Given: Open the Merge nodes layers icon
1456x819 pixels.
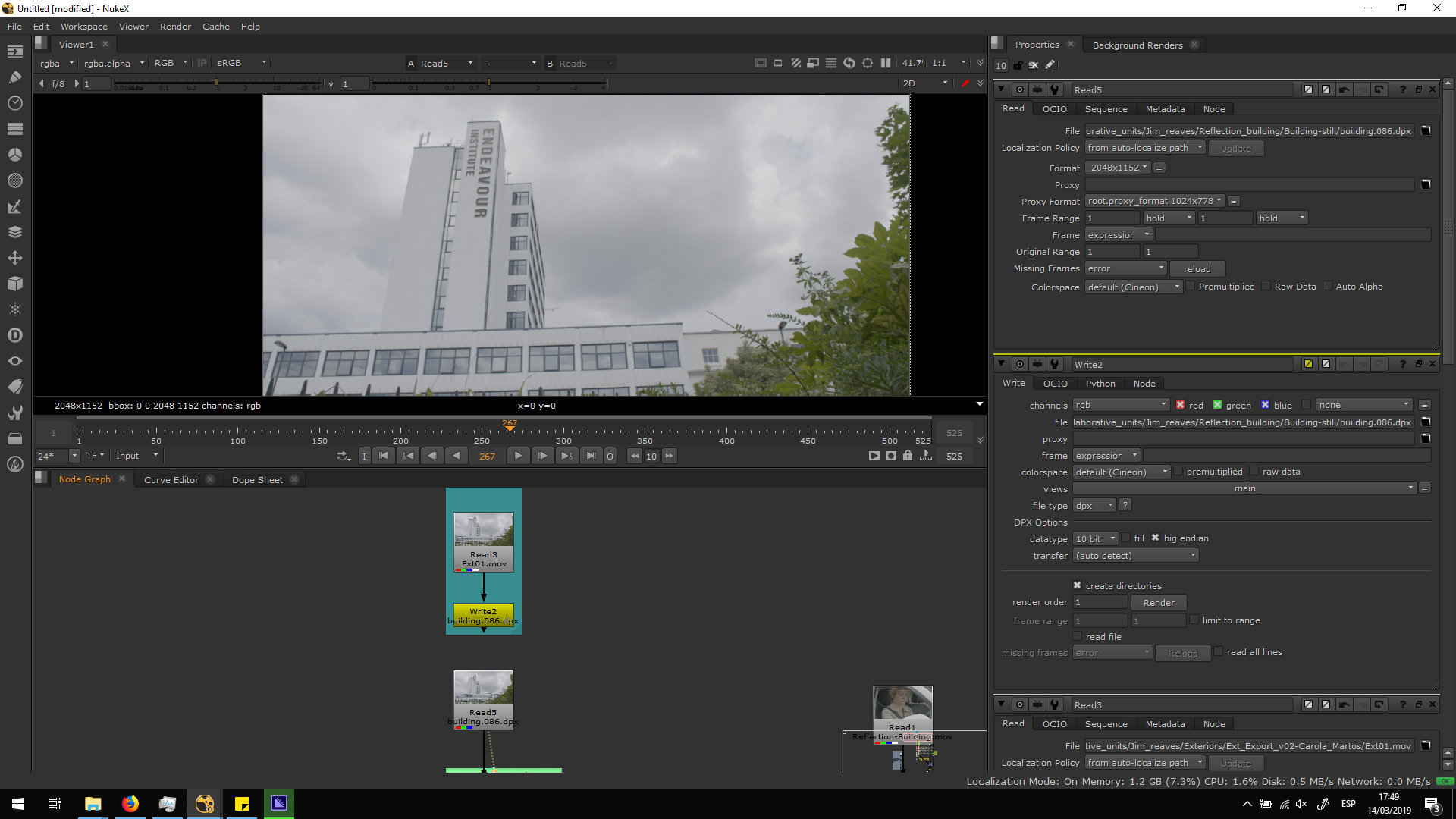Looking at the screenshot, I should point(14,232).
